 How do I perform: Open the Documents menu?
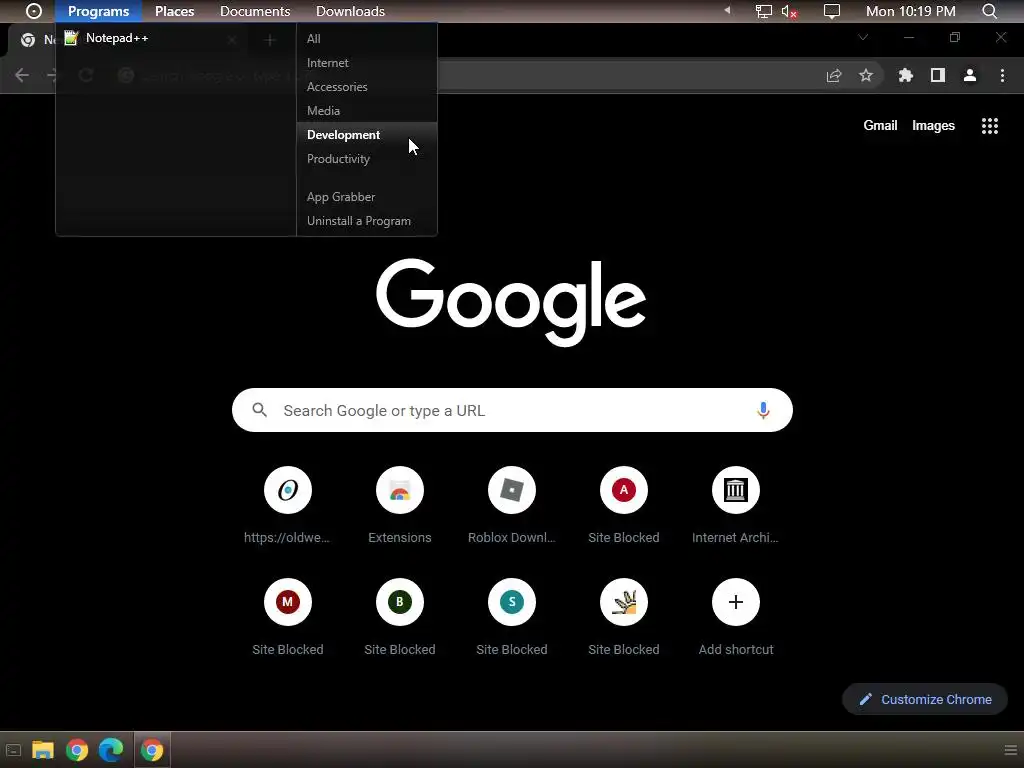[255, 11]
